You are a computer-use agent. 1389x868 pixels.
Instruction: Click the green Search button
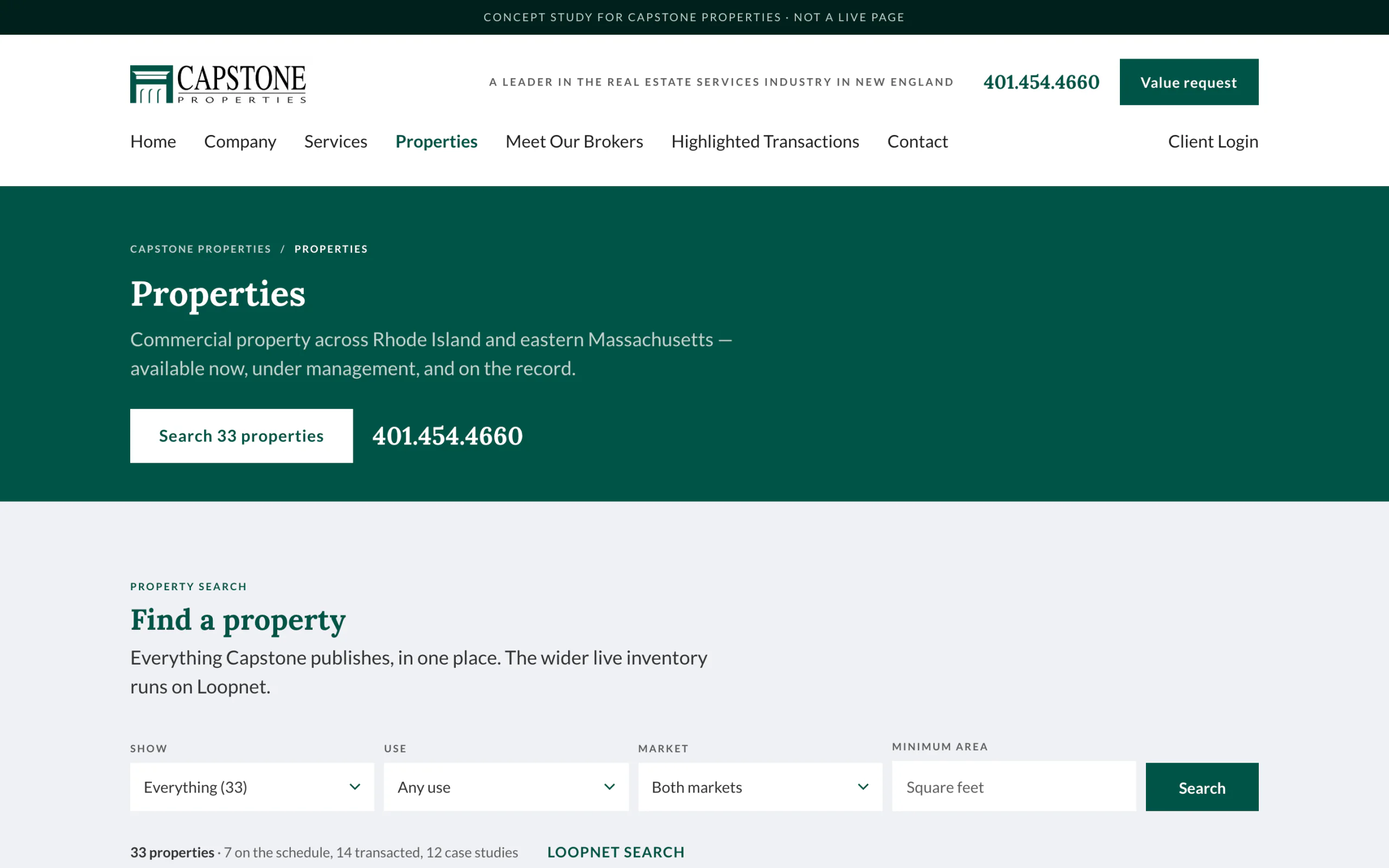[x=1202, y=787]
